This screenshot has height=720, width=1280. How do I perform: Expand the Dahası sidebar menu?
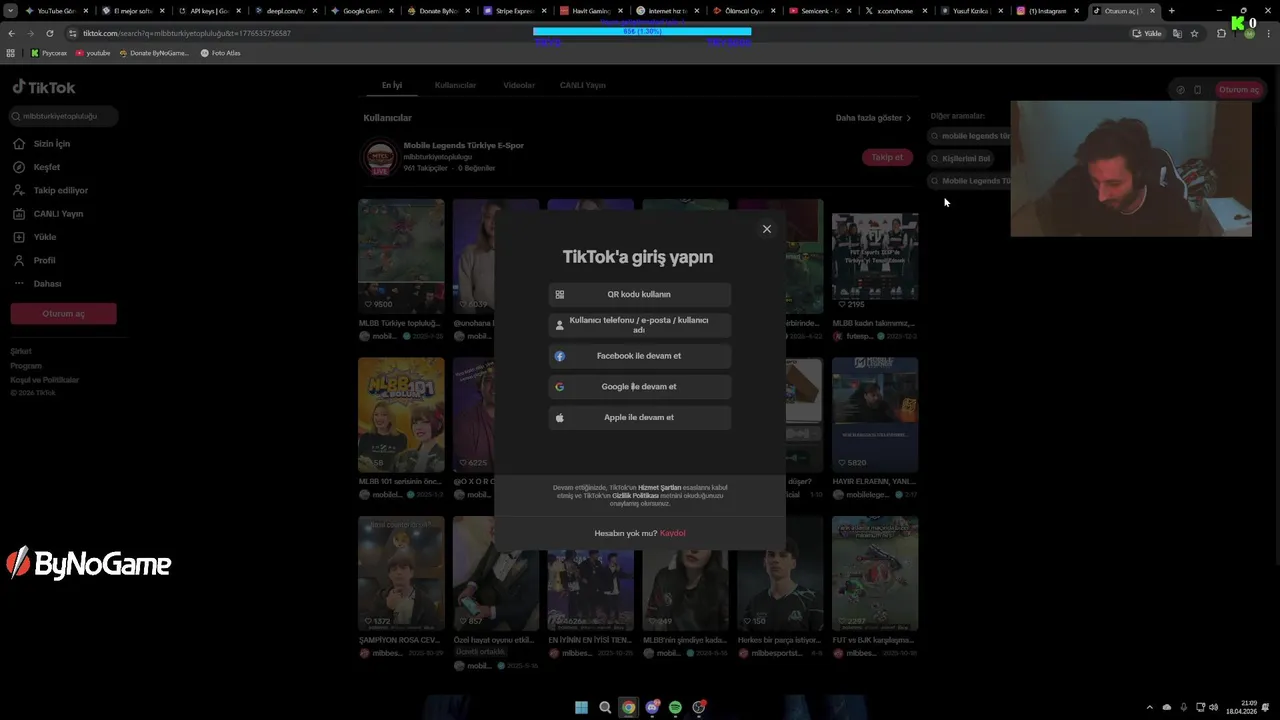point(47,284)
